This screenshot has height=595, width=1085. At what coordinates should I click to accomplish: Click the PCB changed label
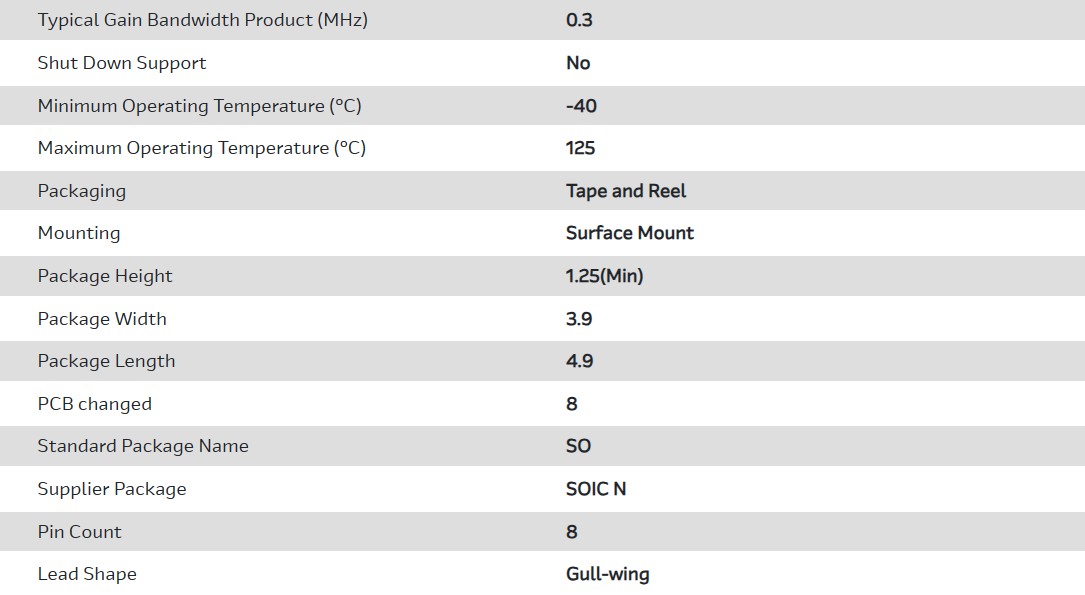(94, 404)
